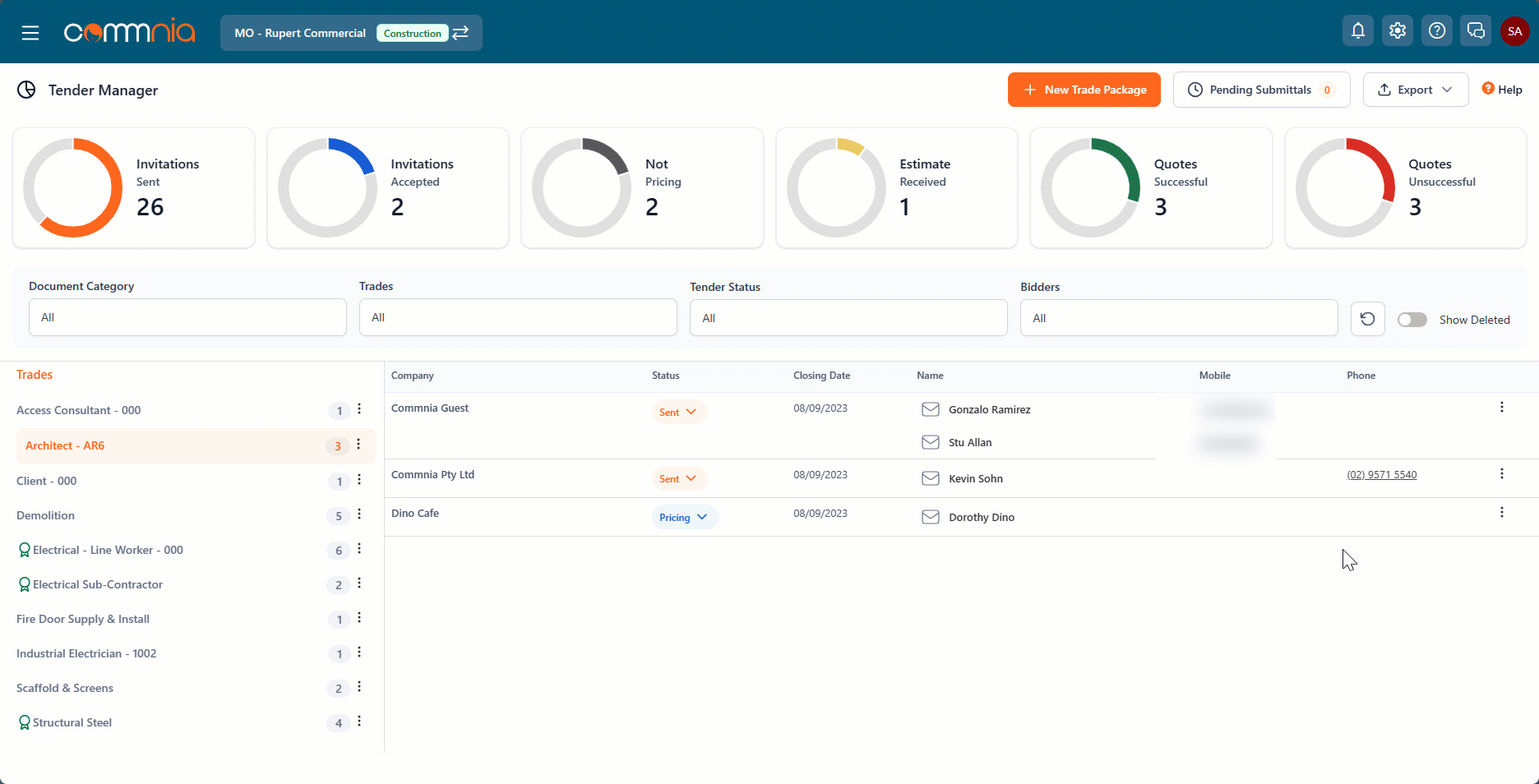Click the award ribbon icon beside Structural Steel

tap(25, 722)
